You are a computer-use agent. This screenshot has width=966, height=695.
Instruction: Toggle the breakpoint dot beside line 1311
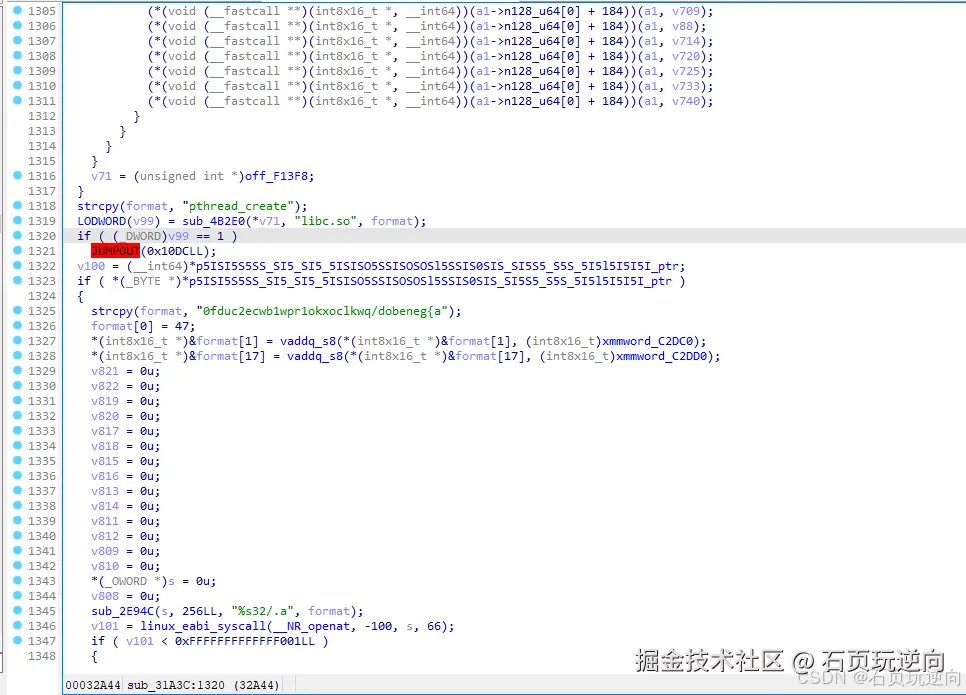17,100
